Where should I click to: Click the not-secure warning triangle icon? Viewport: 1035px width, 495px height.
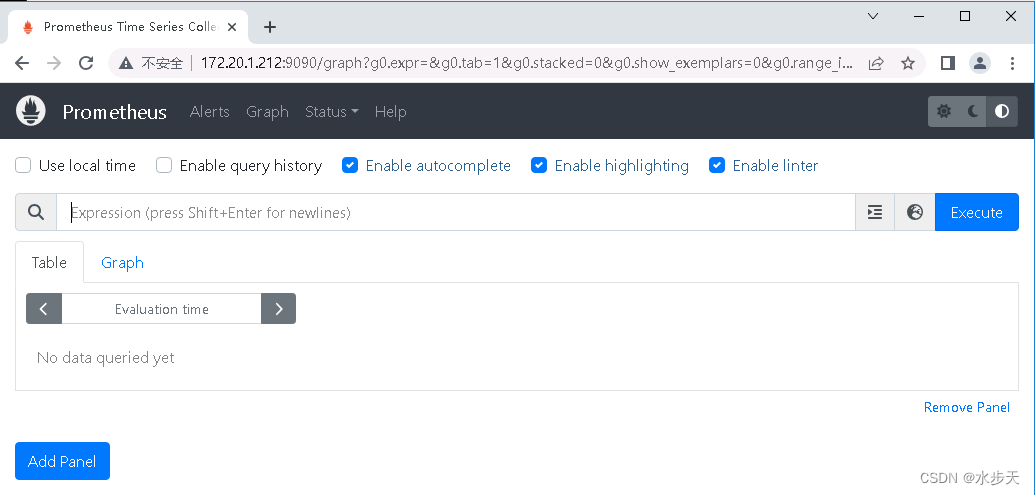click(125, 63)
